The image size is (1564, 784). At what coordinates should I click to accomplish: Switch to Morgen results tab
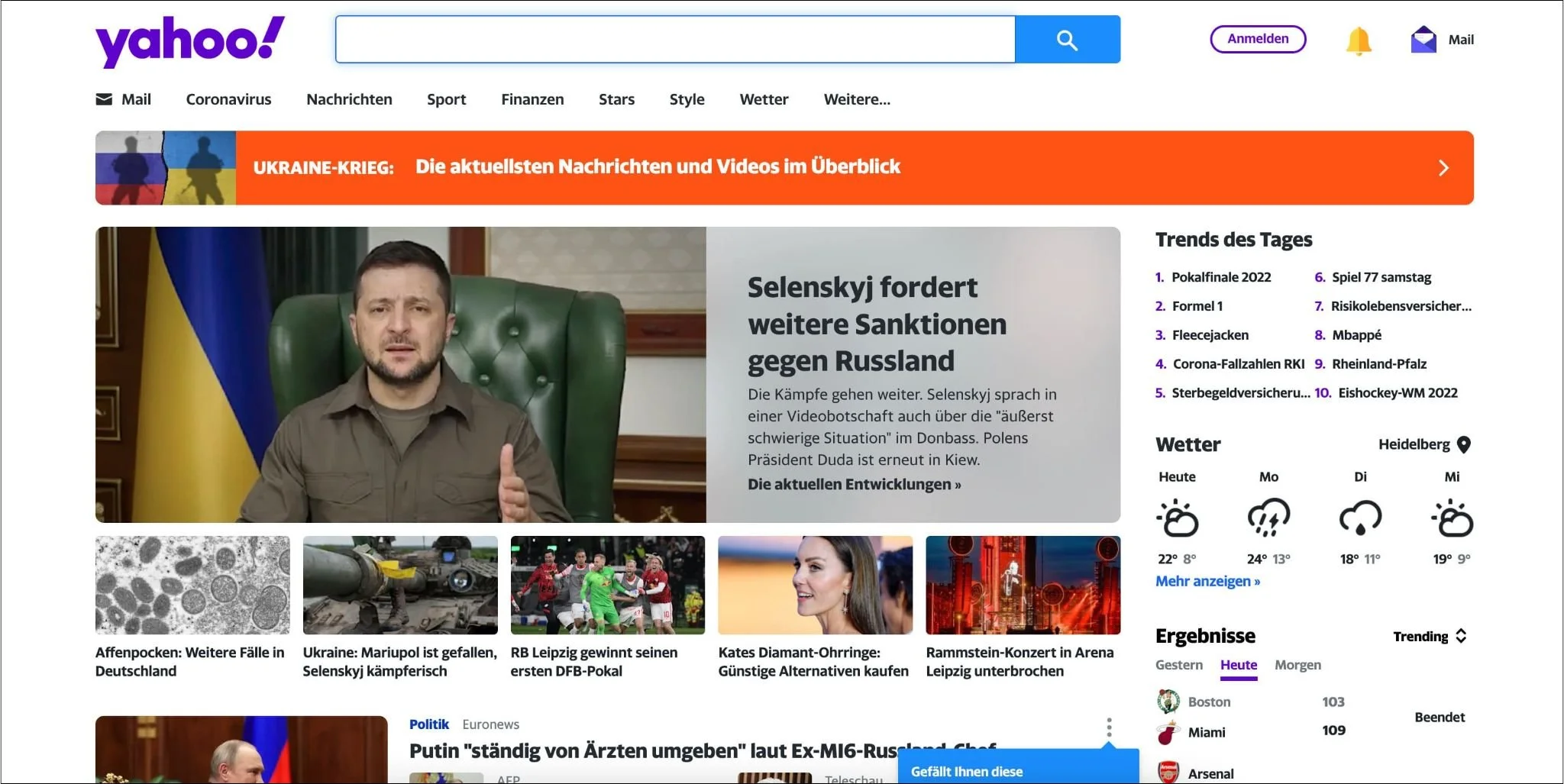coord(1297,665)
